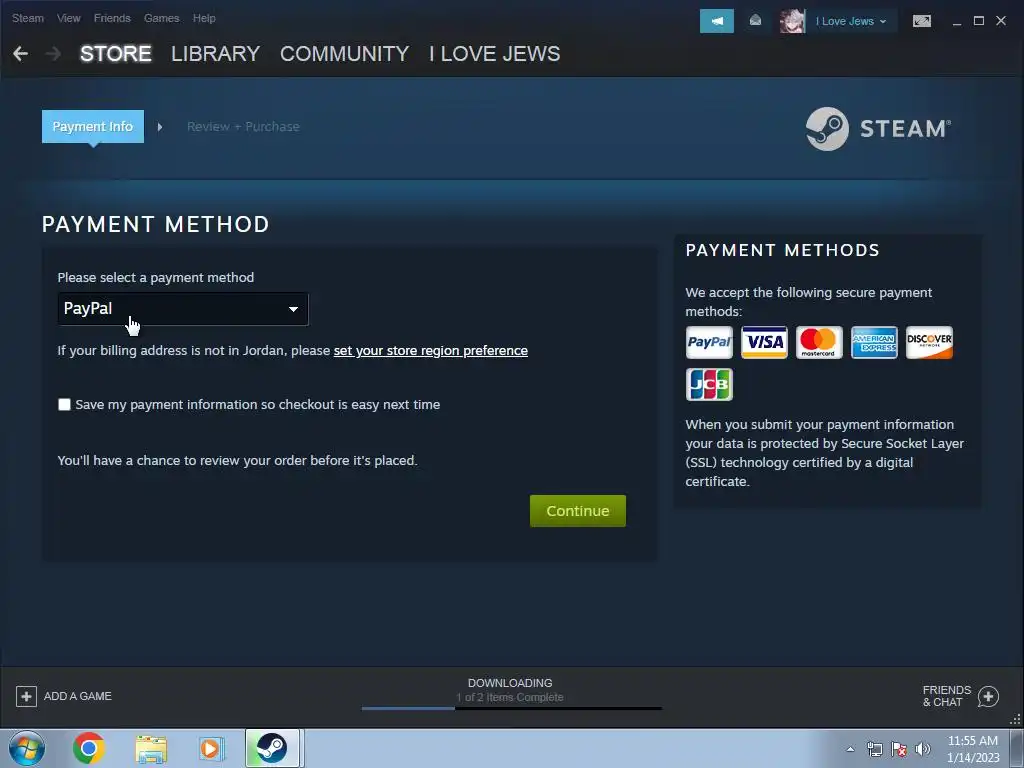Open File Explorer from the taskbar
This screenshot has width=1024, height=768.
point(151,748)
